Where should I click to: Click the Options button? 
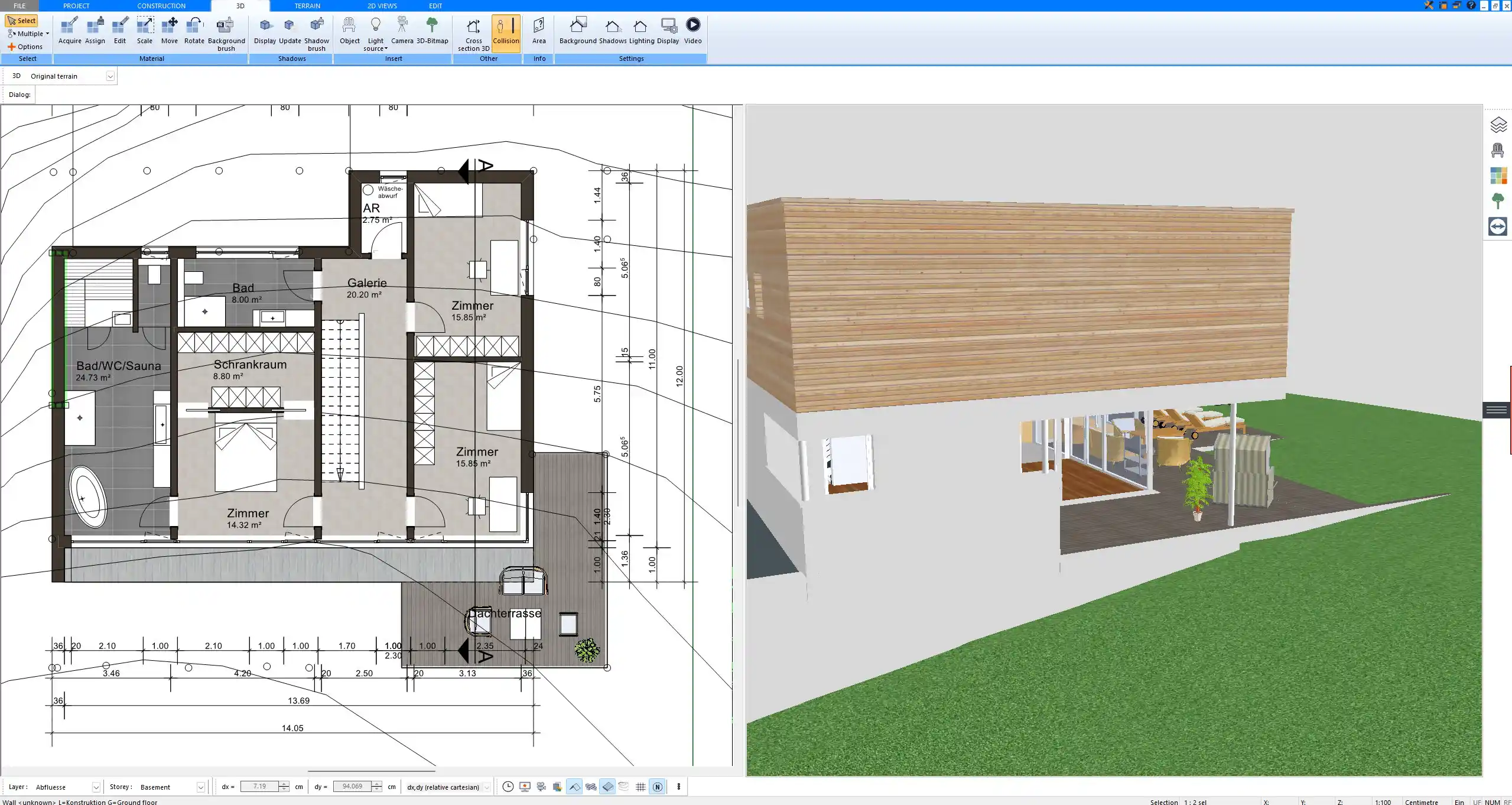(x=25, y=47)
